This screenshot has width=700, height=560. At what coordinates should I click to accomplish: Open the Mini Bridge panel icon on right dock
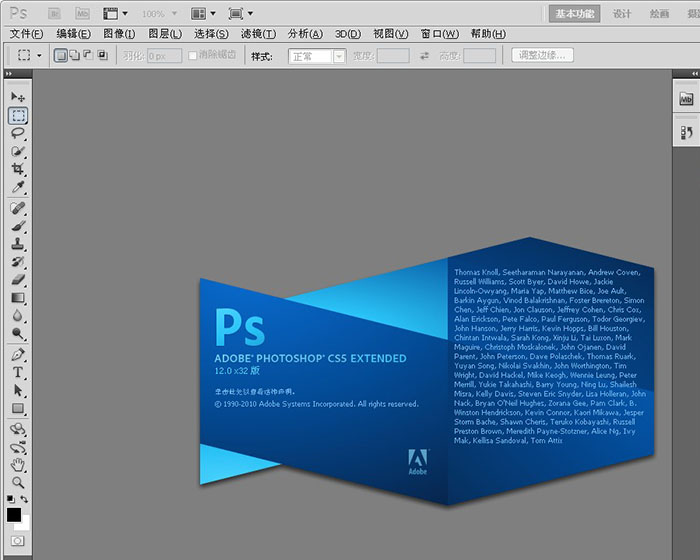[x=686, y=99]
